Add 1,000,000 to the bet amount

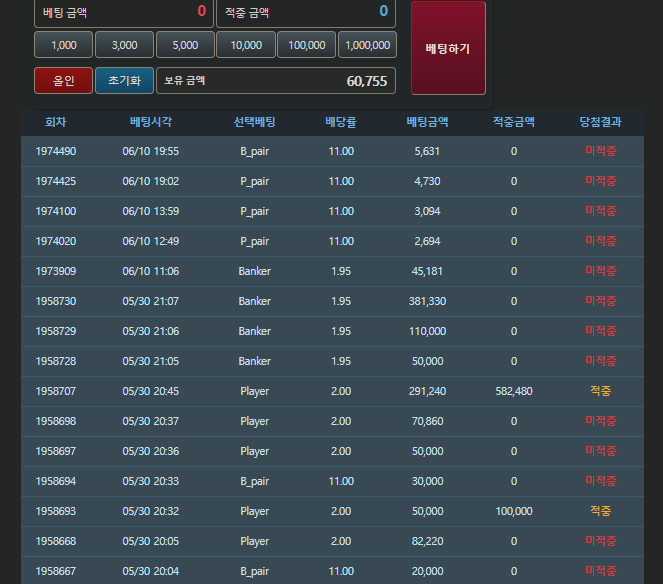[367, 44]
